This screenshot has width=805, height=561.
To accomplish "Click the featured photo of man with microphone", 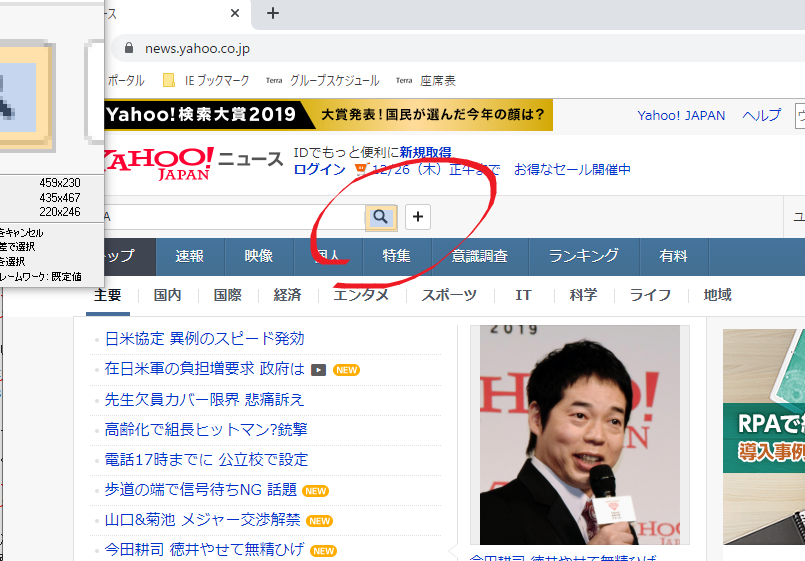I will click(580, 435).
